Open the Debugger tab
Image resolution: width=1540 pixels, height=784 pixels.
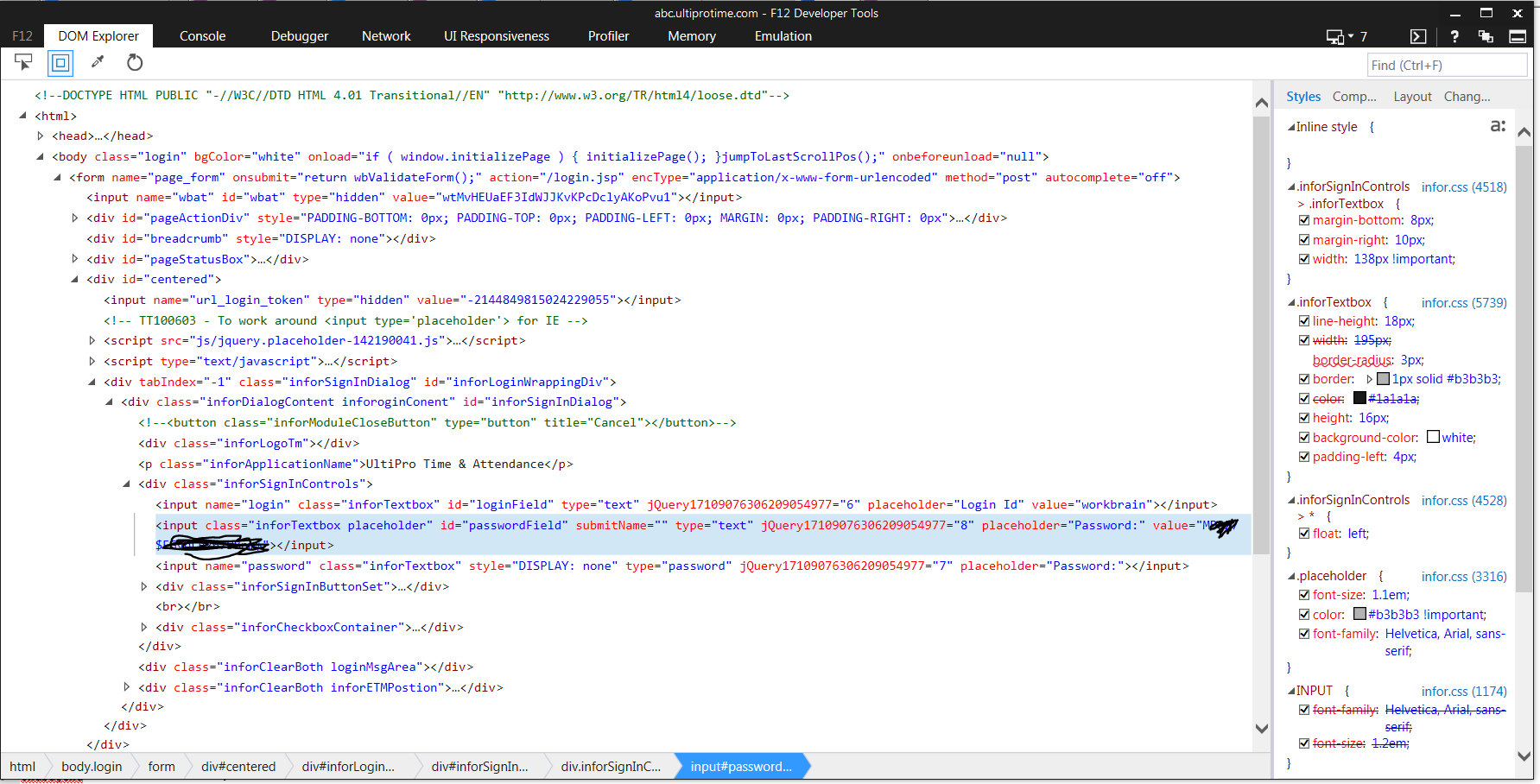pyautogui.click(x=300, y=36)
